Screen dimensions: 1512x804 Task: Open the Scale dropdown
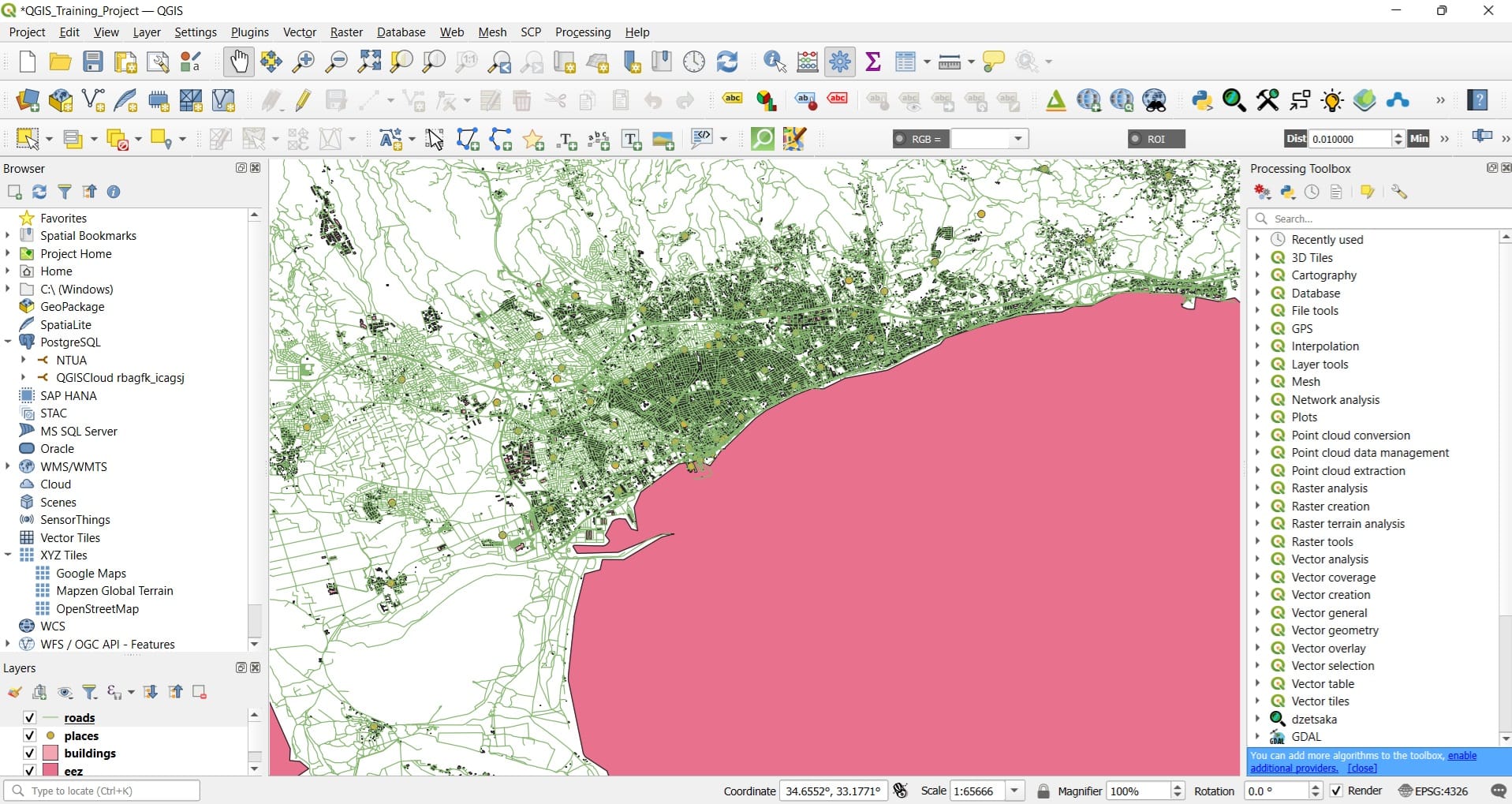point(1016,791)
